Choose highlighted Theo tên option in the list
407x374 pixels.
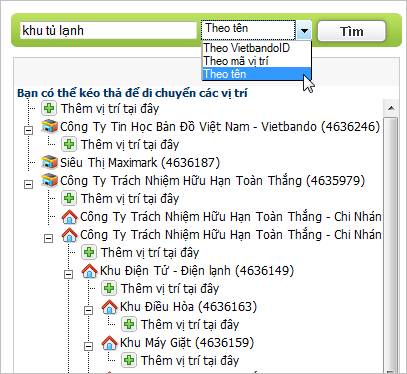pos(257,74)
